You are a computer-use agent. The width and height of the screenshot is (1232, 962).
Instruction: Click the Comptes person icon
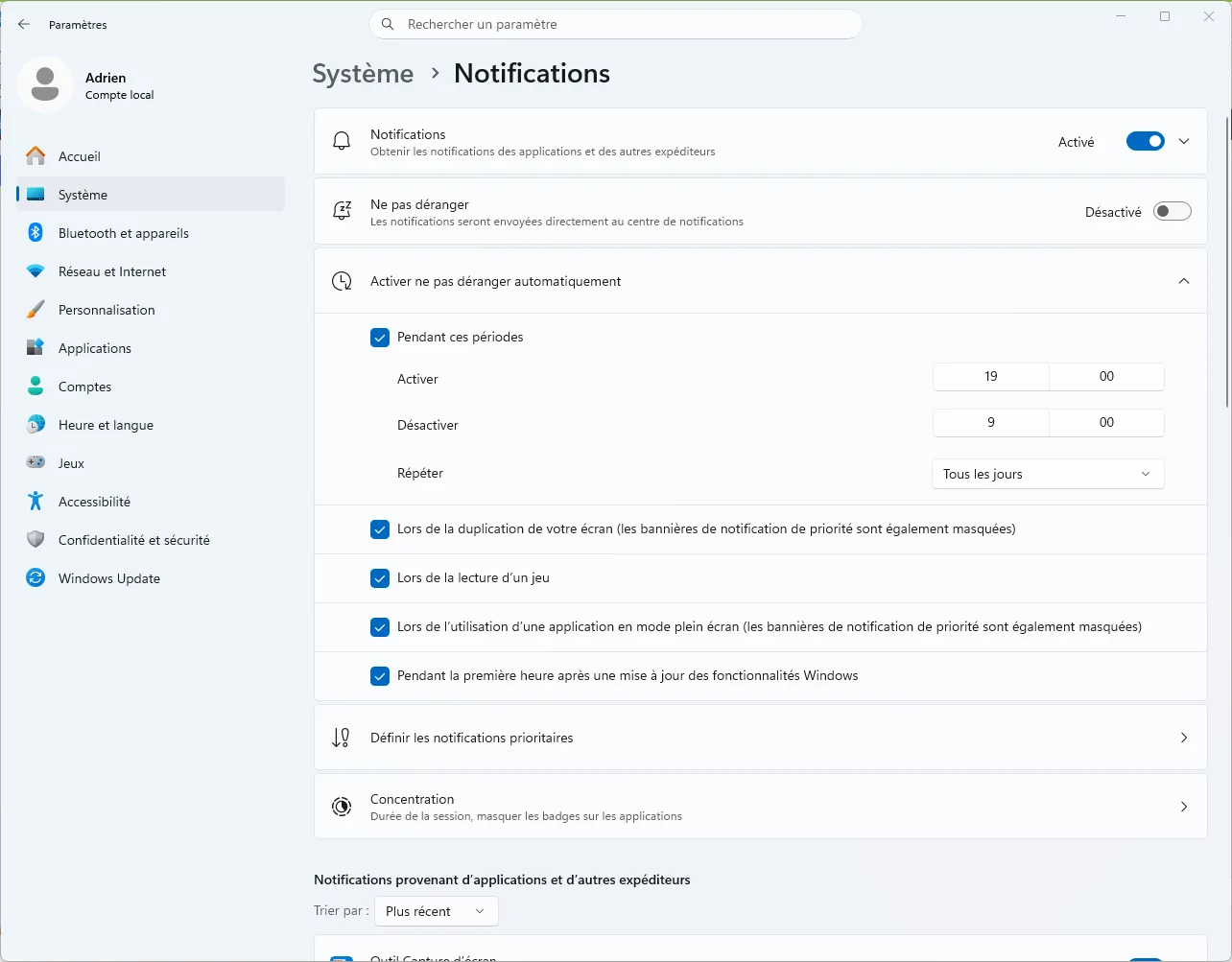[36, 386]
